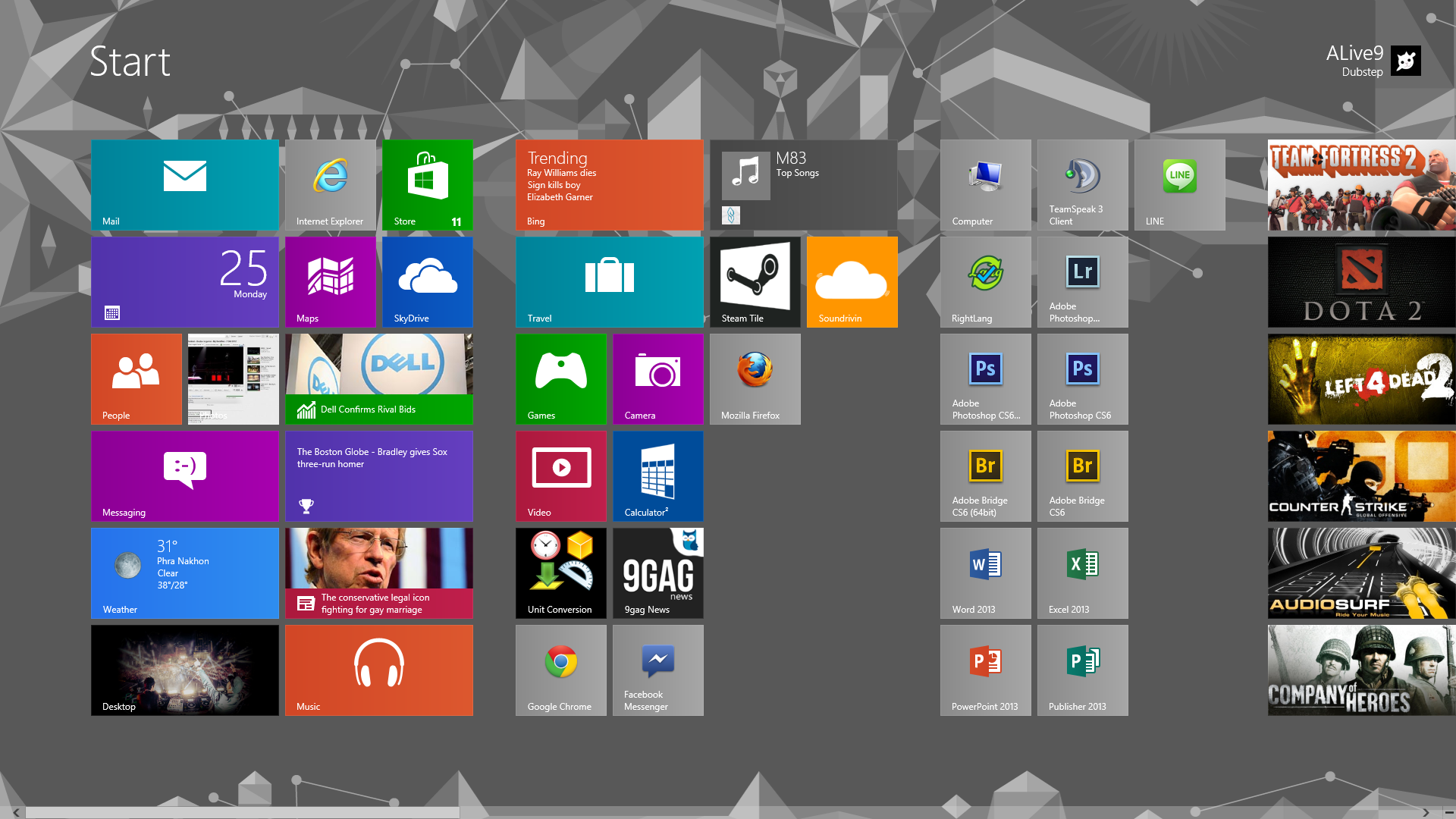1456x819 pixels.
Task: Launch Google Chrome tile
Action: [x=560, y=670]
